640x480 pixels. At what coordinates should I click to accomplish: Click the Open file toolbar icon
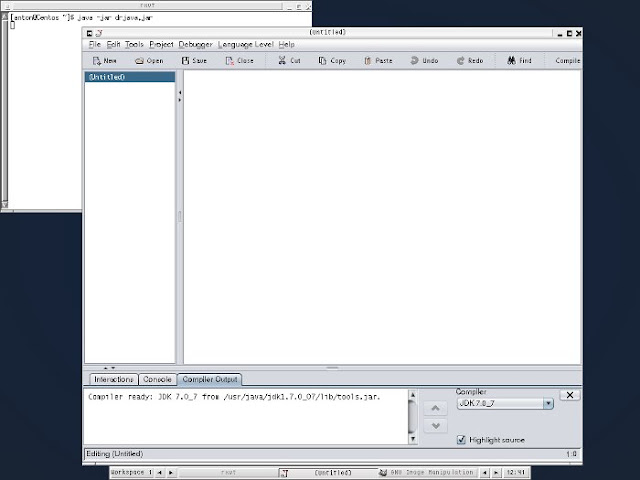click(139, 61)
